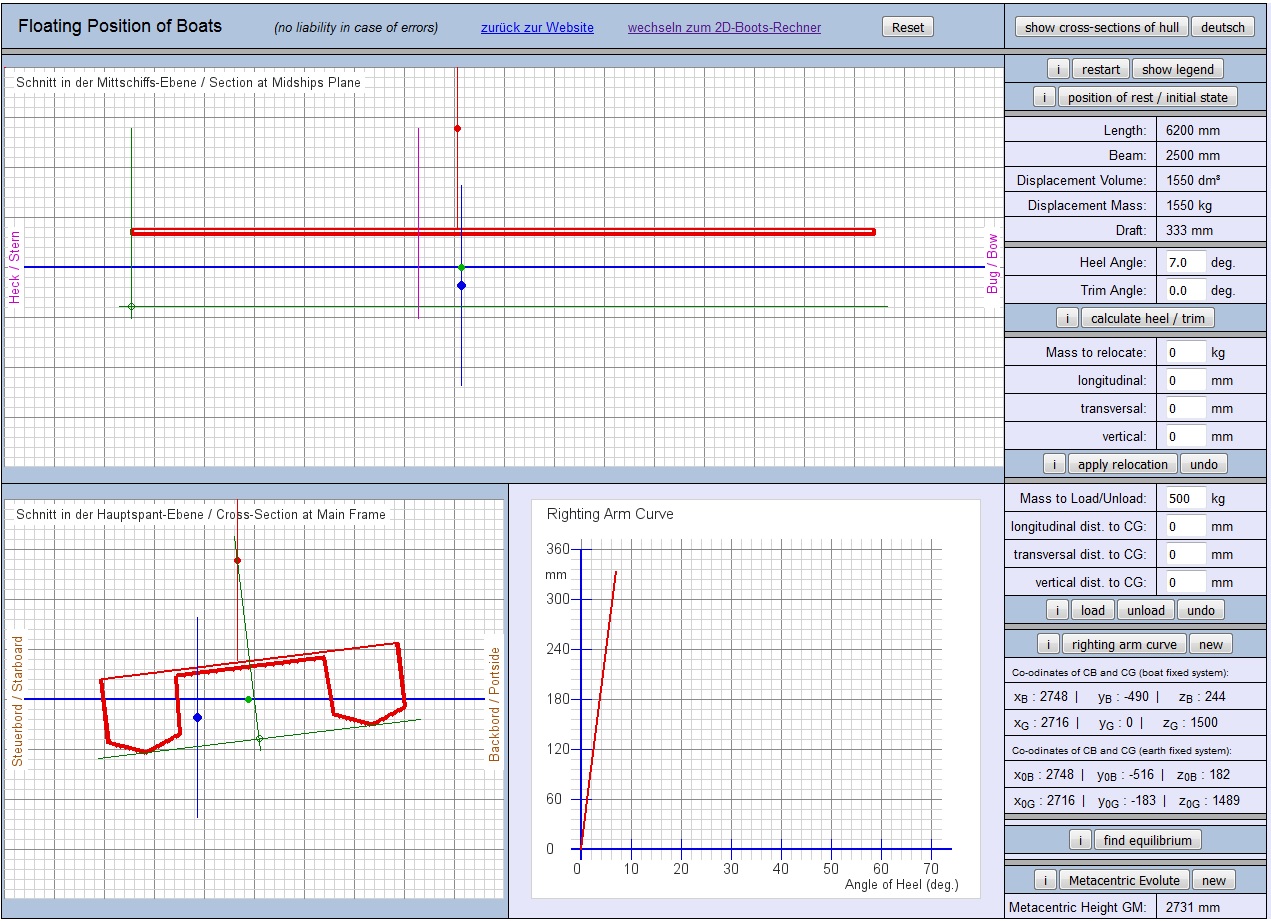Viewport: 1271px width, 921px height.
Task: Click the Trim Angle input field
Action: (x=1184, y=291)
